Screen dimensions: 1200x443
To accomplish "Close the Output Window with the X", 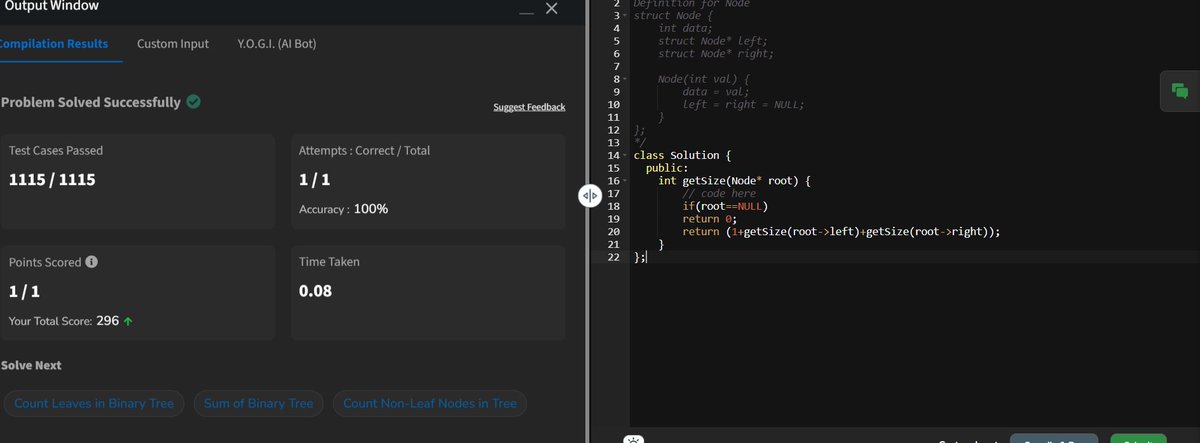I will pos(551,9).
